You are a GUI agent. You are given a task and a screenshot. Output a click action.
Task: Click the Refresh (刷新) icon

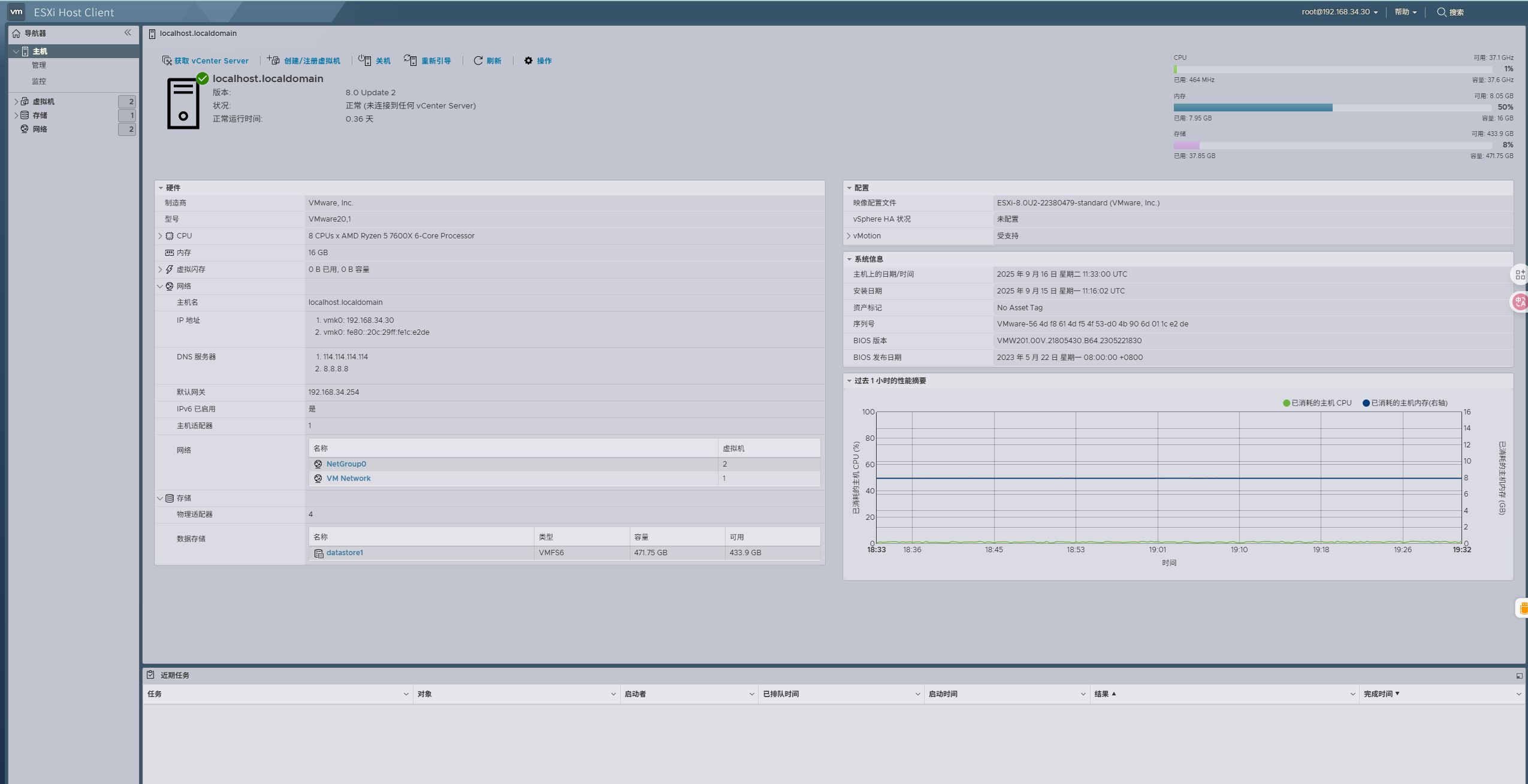[x=478, y=60]
